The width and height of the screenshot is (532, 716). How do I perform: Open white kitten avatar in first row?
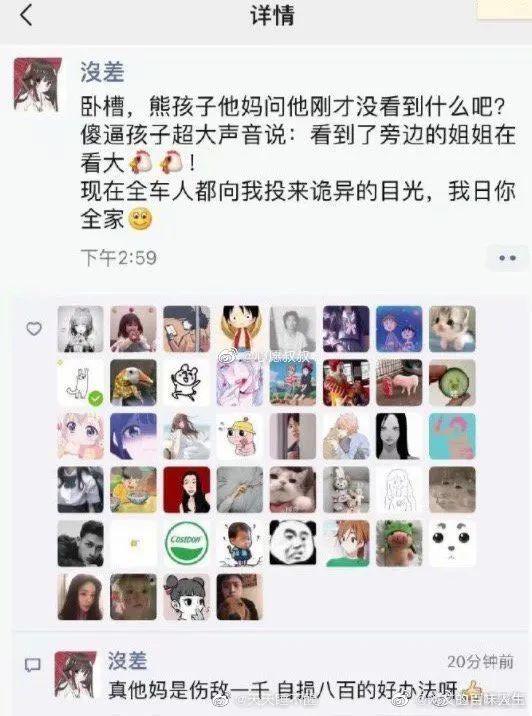click(452, 329)
